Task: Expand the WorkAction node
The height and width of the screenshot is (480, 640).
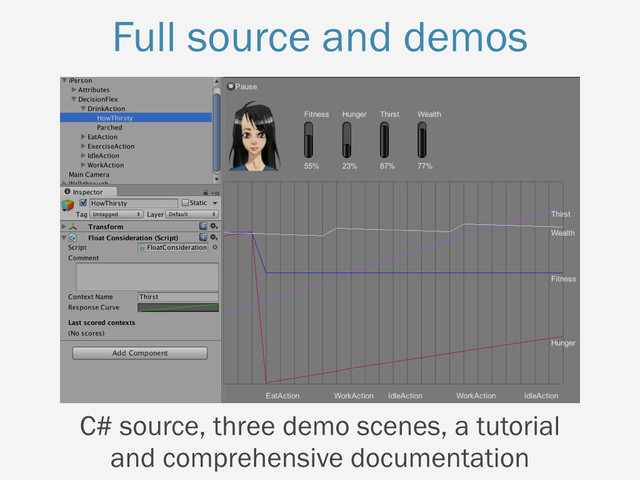Action: 83,165
